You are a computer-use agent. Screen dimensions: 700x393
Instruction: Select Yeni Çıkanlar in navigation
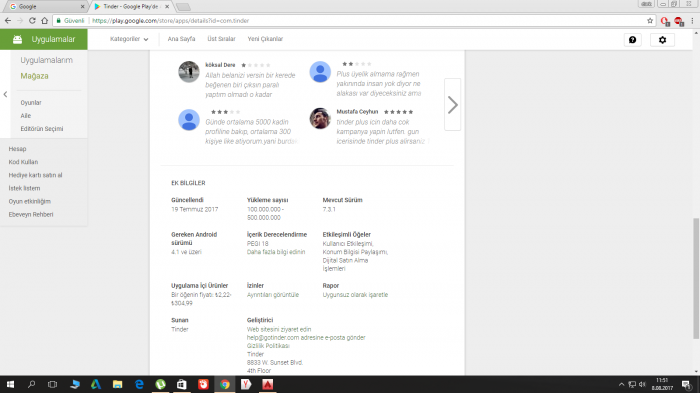[x=265, y=39]
